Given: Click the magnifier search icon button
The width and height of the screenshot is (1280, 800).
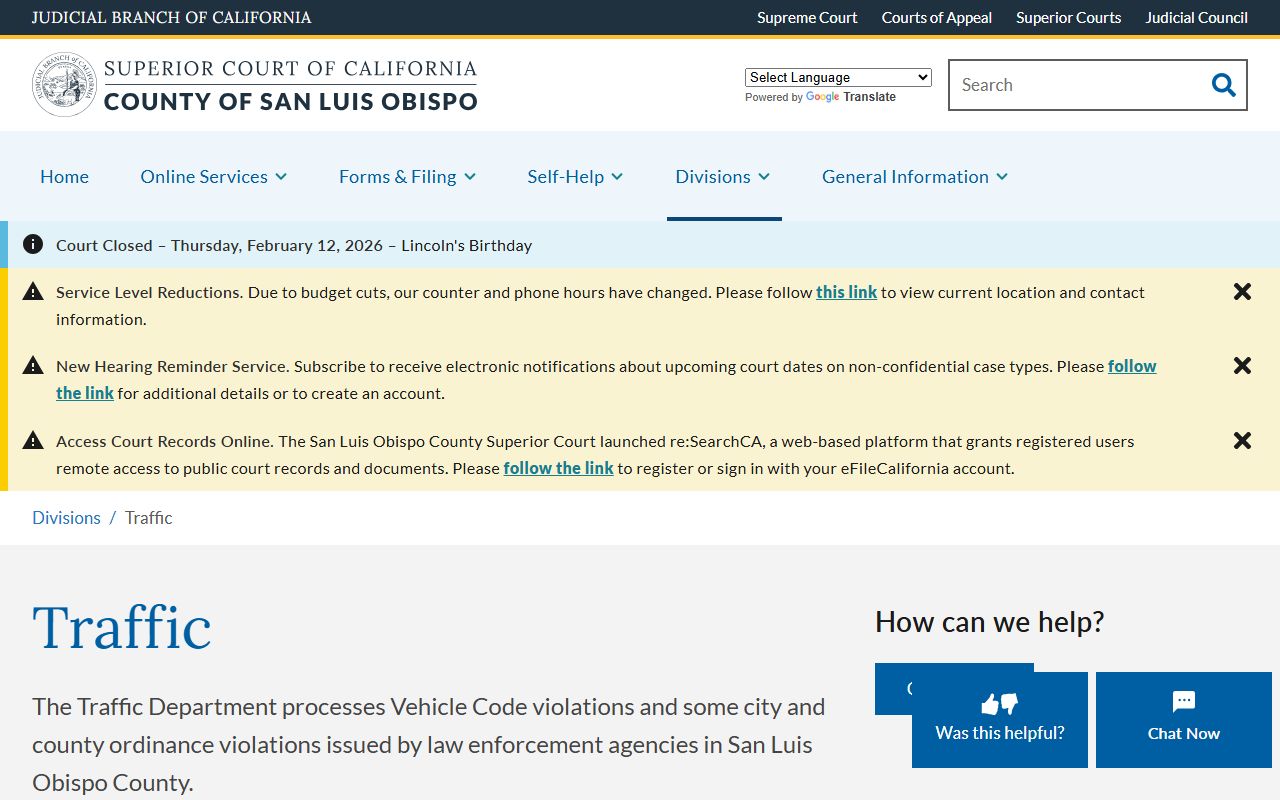Looking at the screenshot, I should point(1223,85).
